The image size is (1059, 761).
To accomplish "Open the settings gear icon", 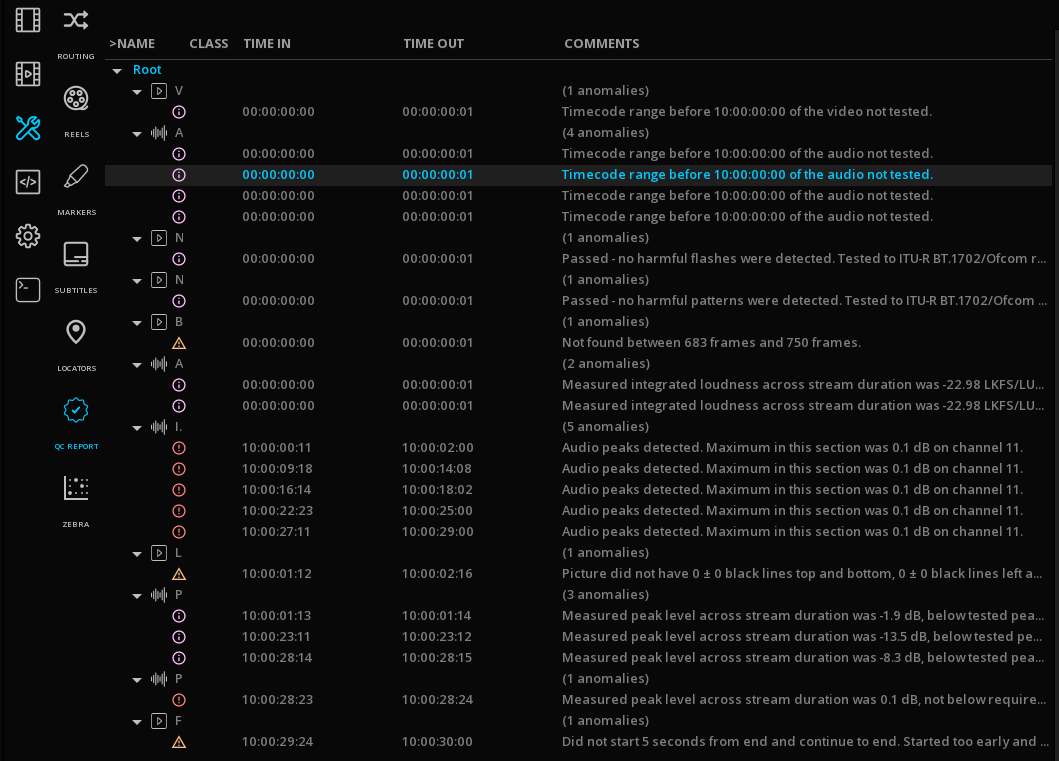I will 28,236.
